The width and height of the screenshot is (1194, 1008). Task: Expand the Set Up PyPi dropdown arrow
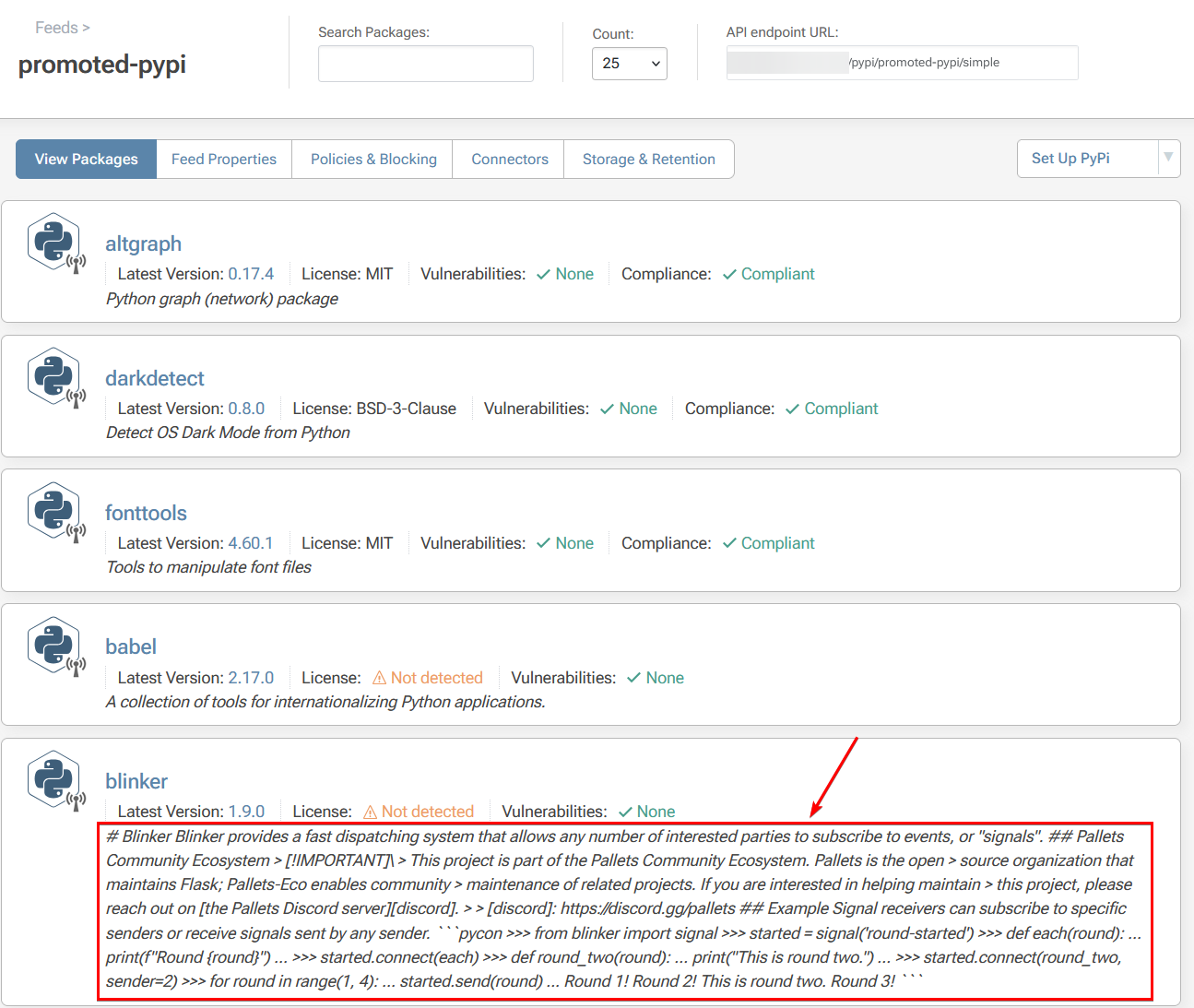pos(1168,158)
